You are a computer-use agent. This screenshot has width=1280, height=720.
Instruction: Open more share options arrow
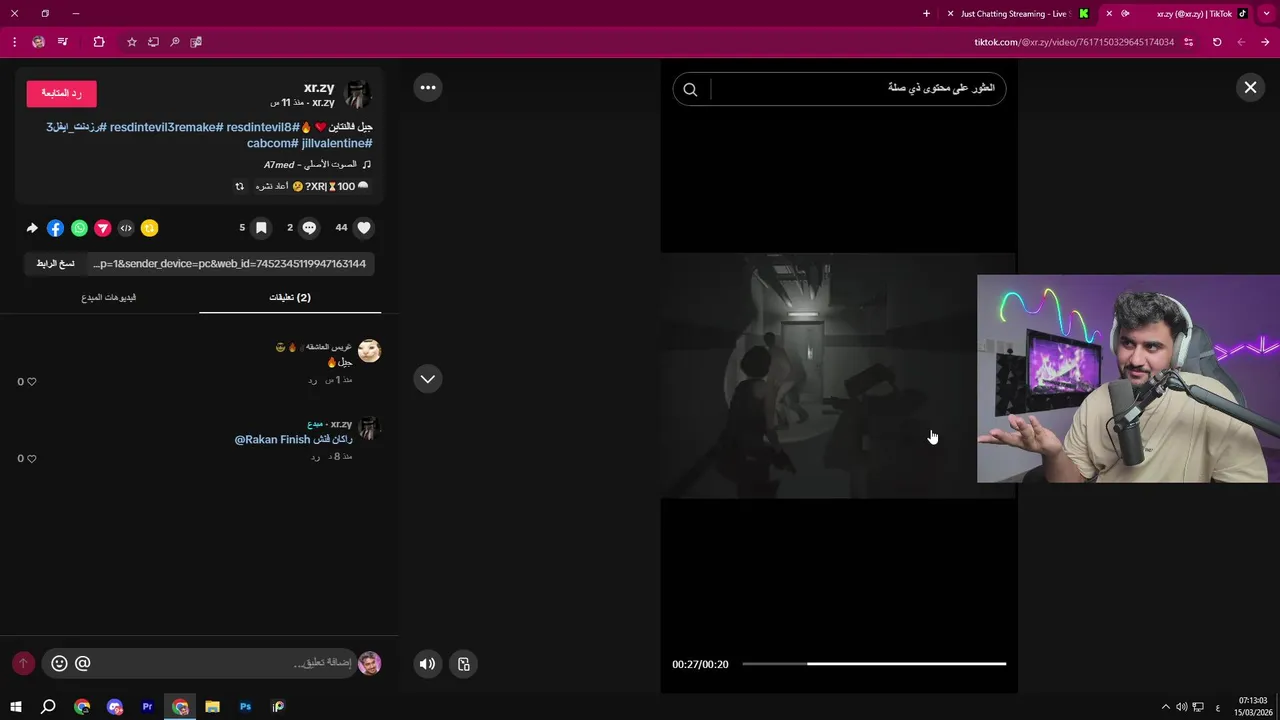(x=32, y=228)
